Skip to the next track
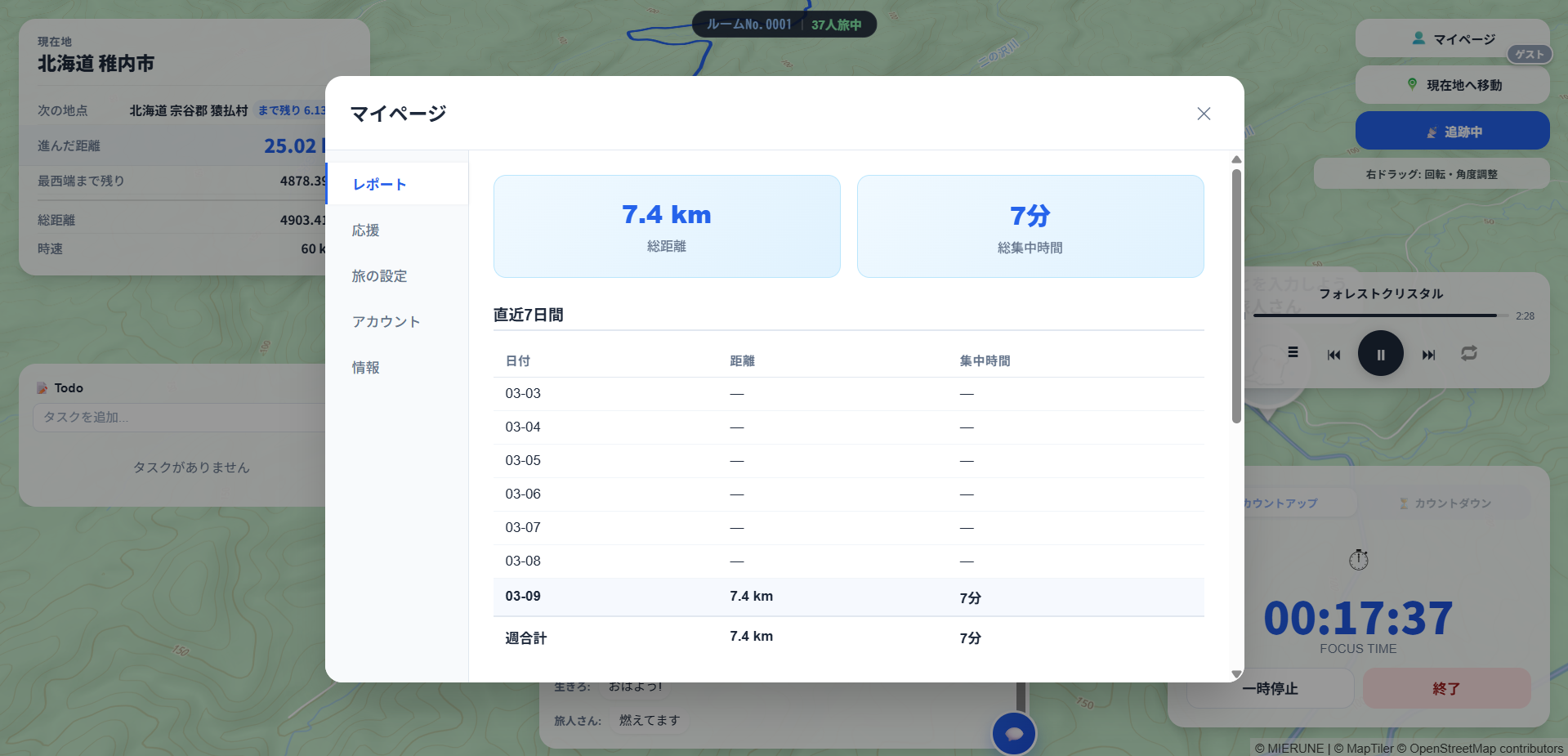1568x756 pixels. pos(1428,354)
